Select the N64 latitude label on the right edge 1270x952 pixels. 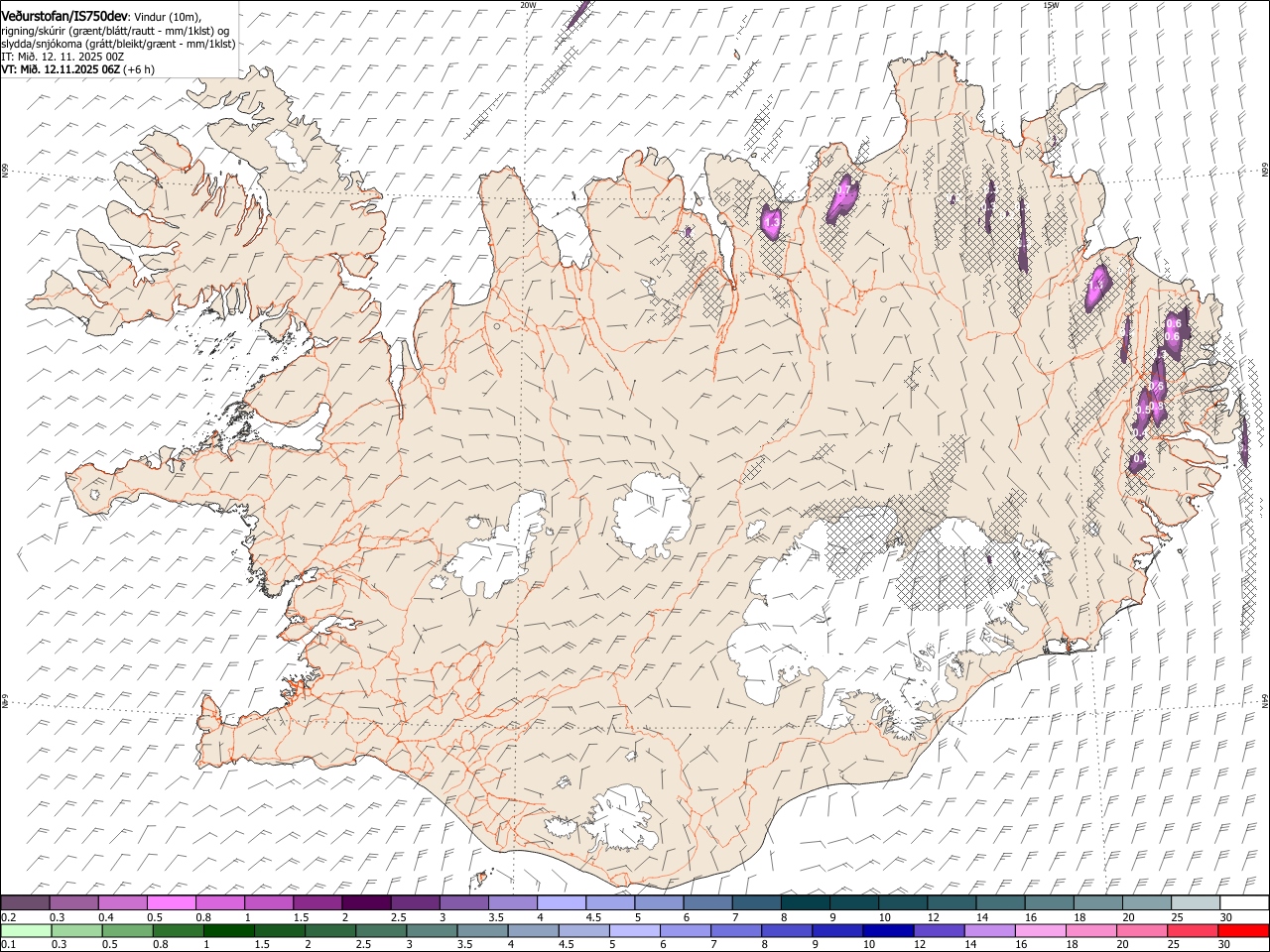1265,700
